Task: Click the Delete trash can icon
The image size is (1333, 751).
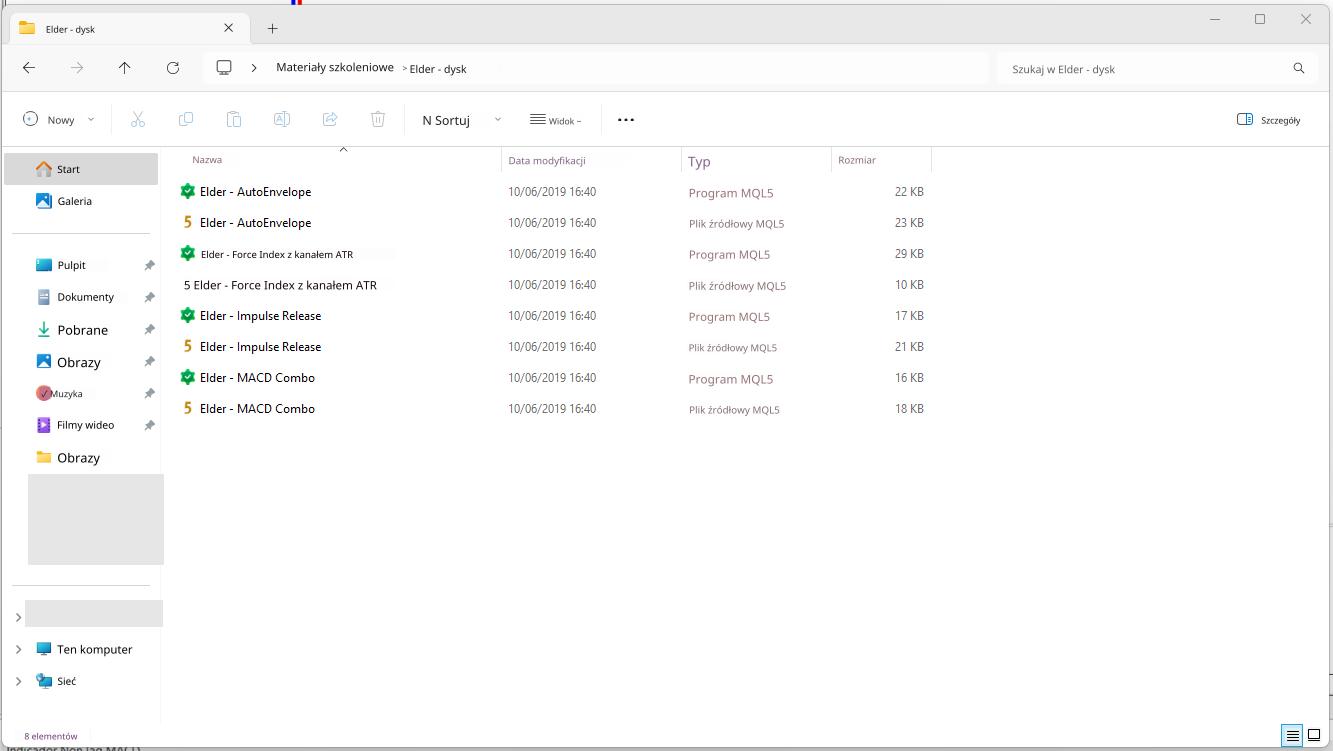Action: [378, 119]
